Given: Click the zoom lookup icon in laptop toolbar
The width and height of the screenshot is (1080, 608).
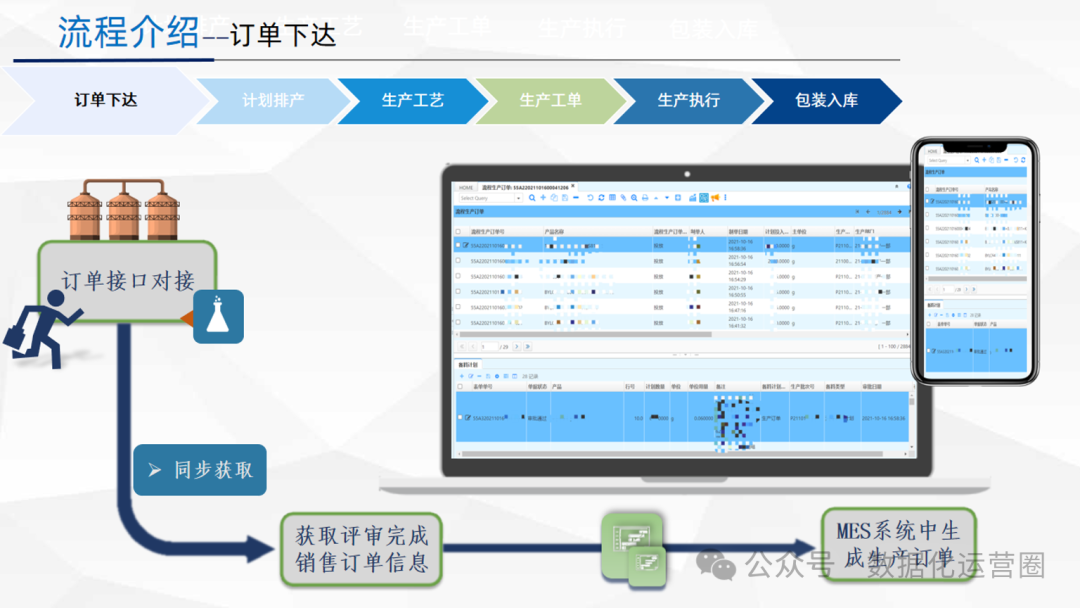Looking at the screenshot, I should coord(634,198).
